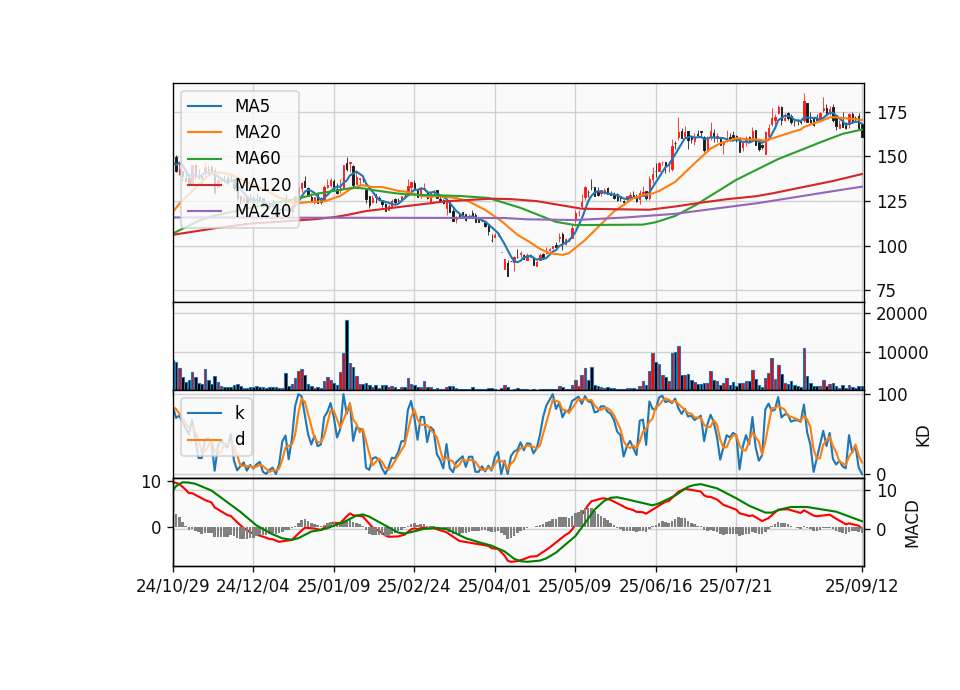Image resolution: width=960 pixels, height=690 pixels.
Task: Click the 25/05/09 date axis label
Action: pos(575,586)
